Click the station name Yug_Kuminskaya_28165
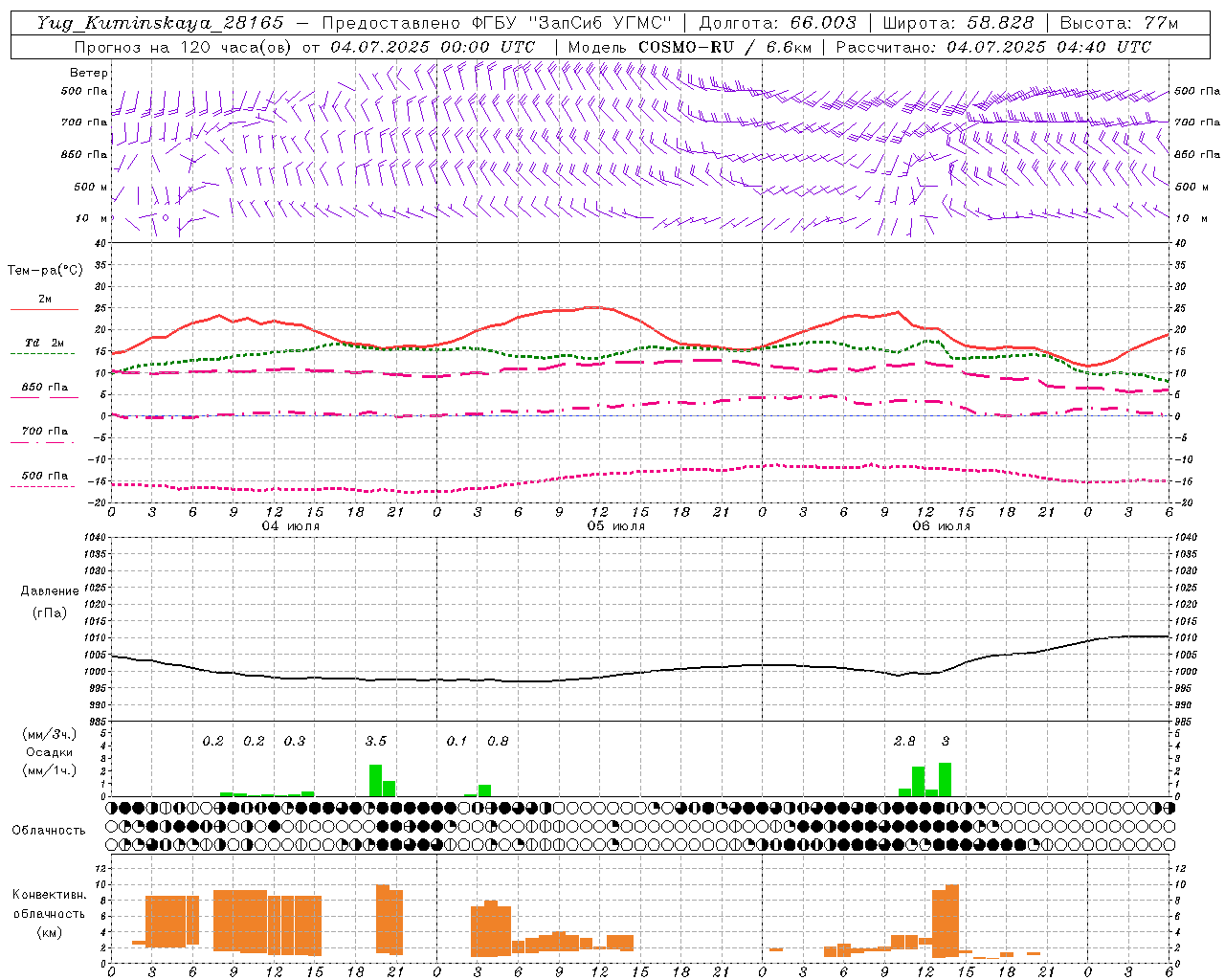 coord(161,23)
